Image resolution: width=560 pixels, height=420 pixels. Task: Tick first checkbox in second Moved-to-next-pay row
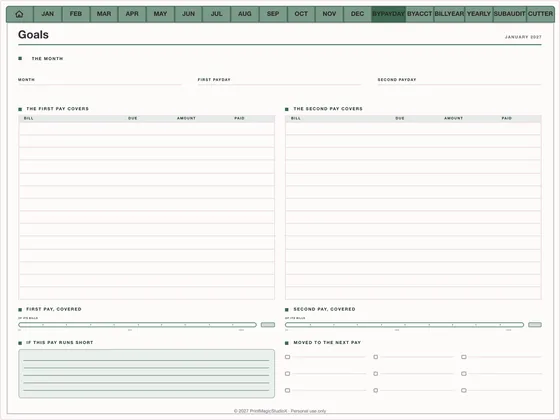click(x=288, y=374)
